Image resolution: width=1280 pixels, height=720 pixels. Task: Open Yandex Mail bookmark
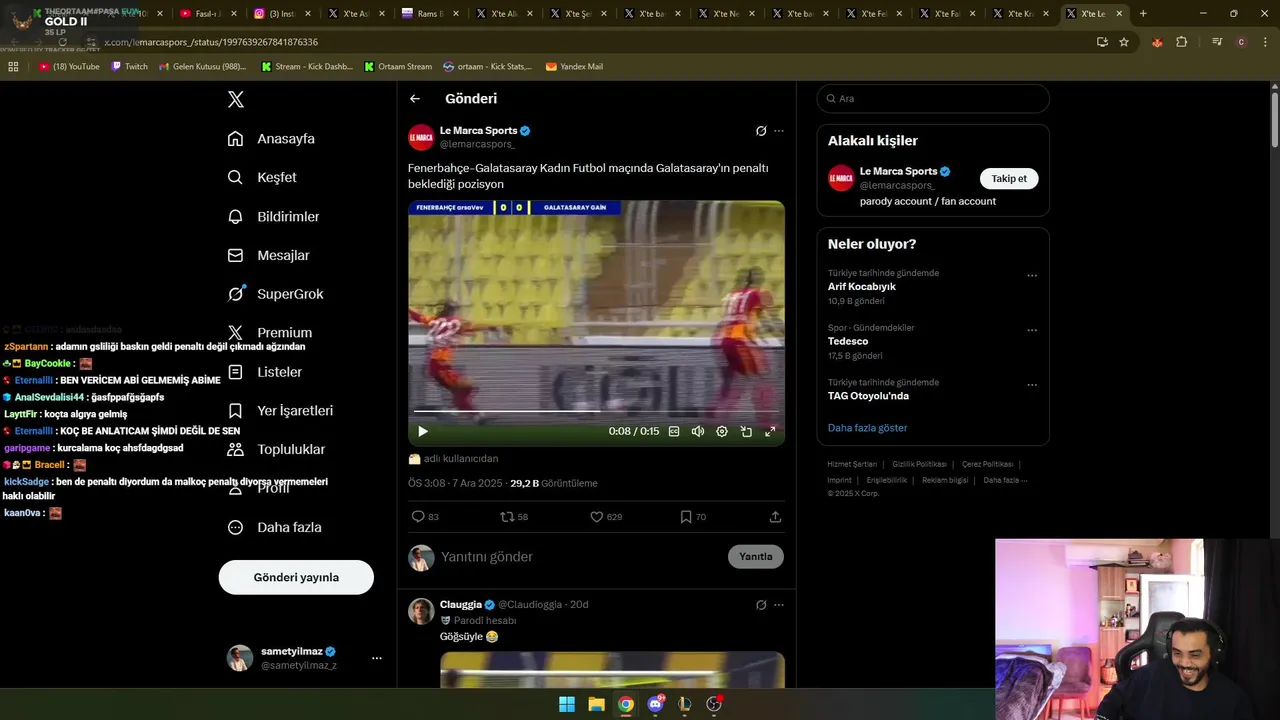pyautogui.click(x=574, y=67)
